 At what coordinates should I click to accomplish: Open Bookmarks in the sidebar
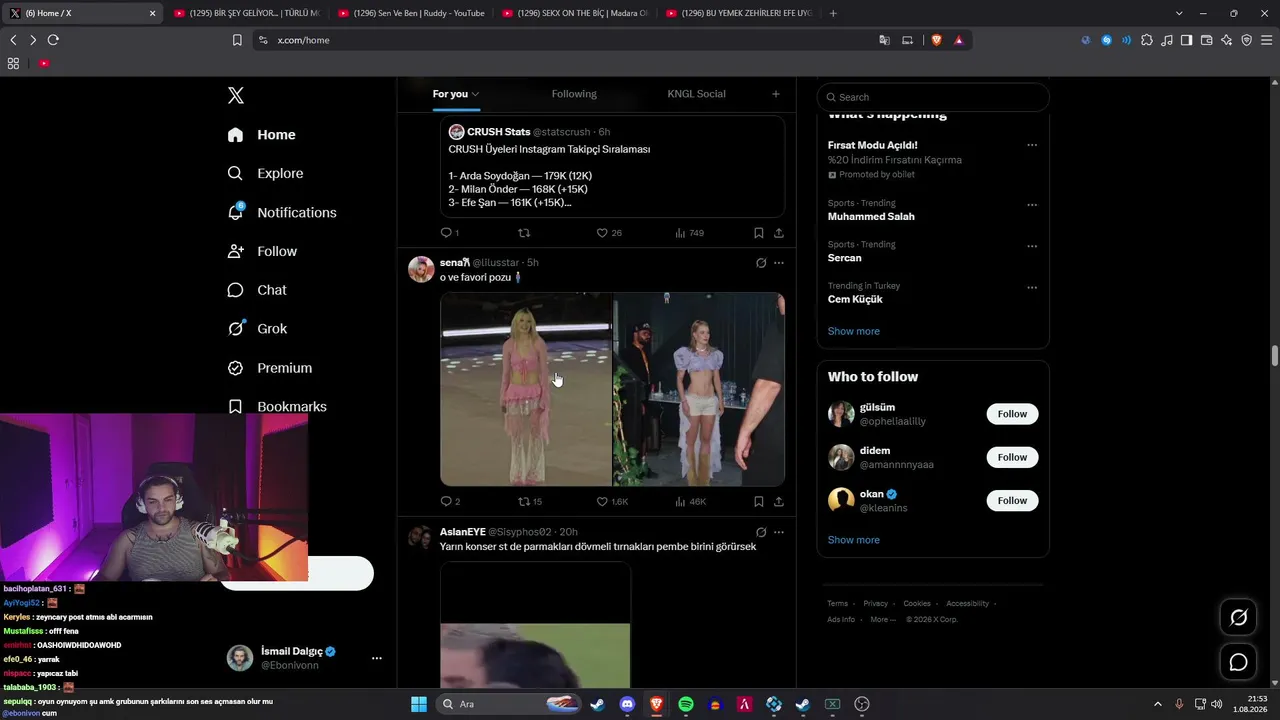(277, 406)
